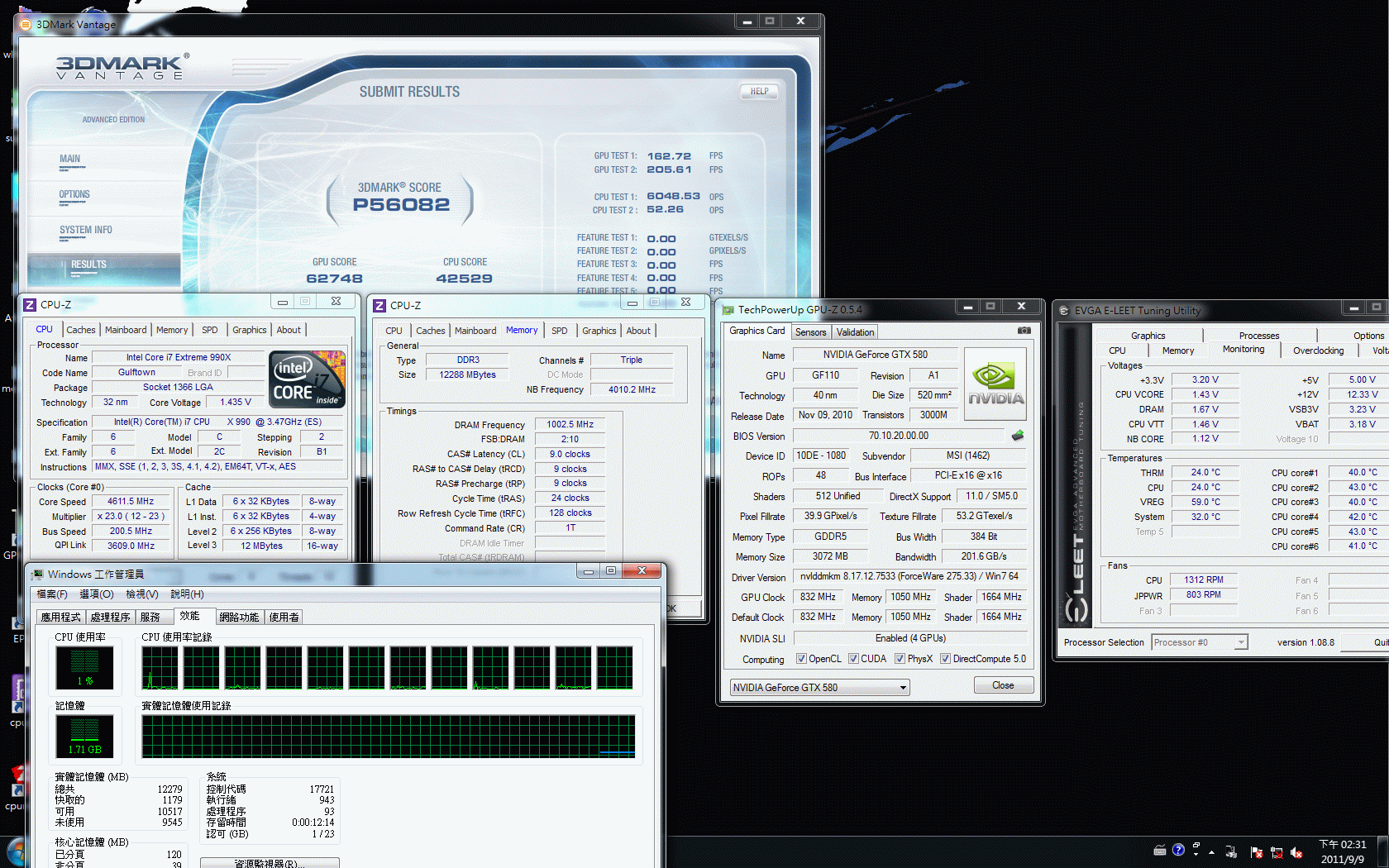
Task: Open the Processor #0 selection dropdown
Action: pyautogui.click(x=1200, y=642)
